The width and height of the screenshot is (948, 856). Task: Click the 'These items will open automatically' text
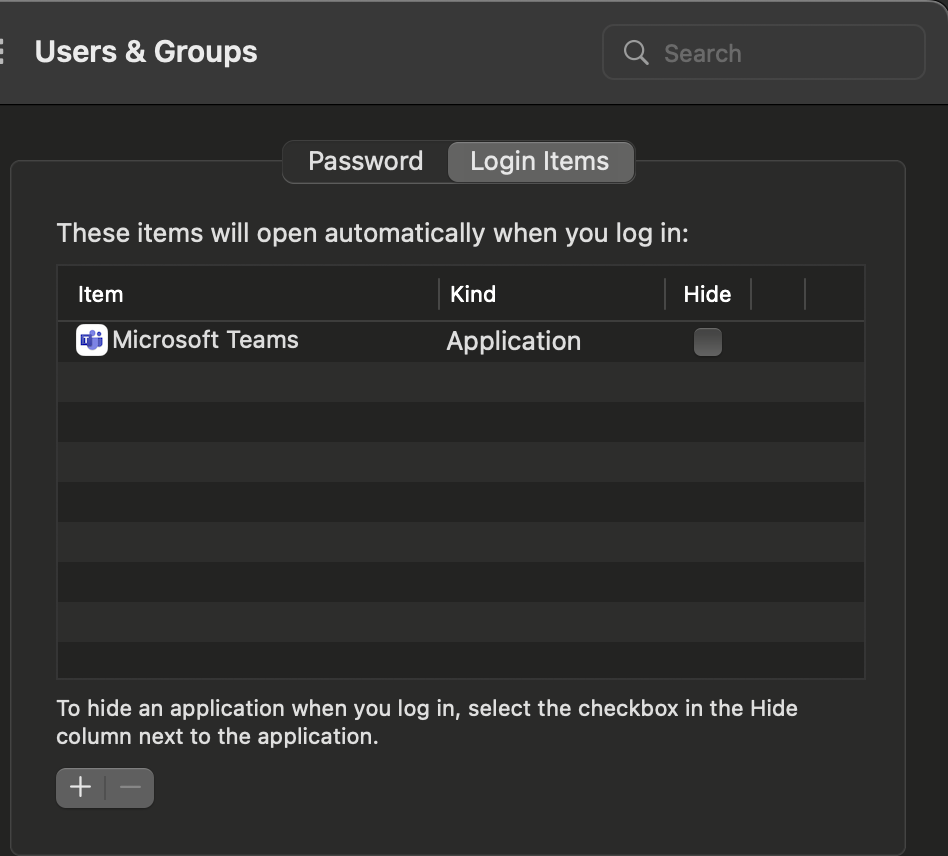[372, 233]
